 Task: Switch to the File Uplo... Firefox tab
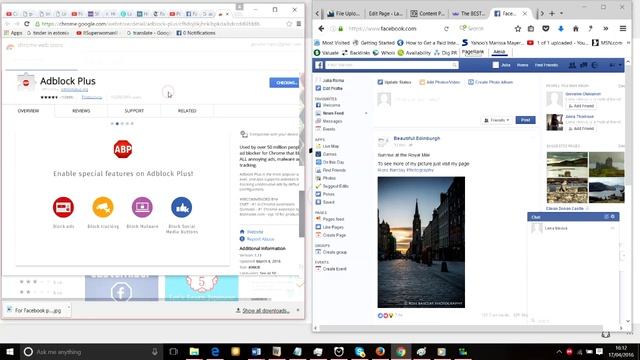344,13
